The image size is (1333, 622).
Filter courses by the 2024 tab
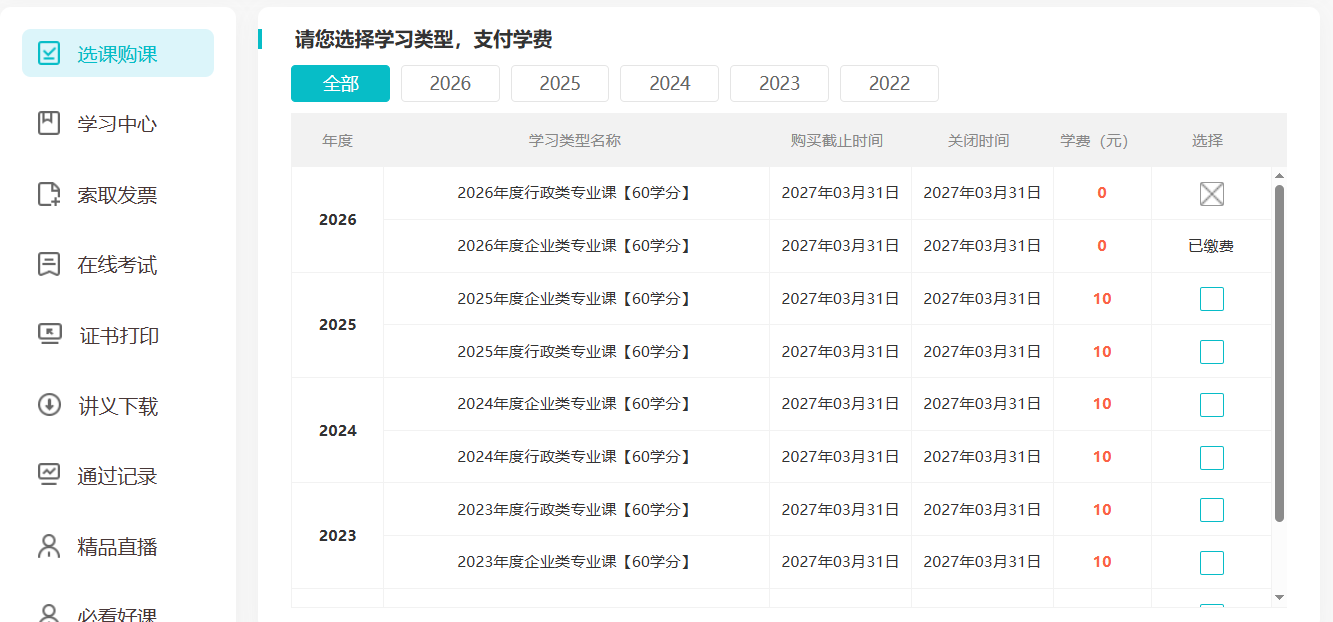click(669, 84)
